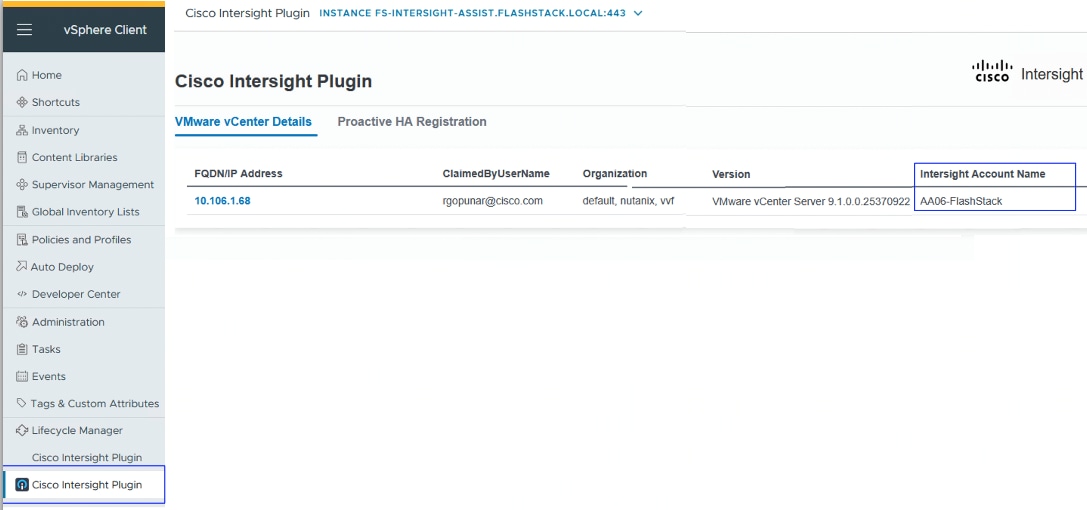This screenshot has height=510, width=1087.
Task: Open Events page
Action: 49,376
